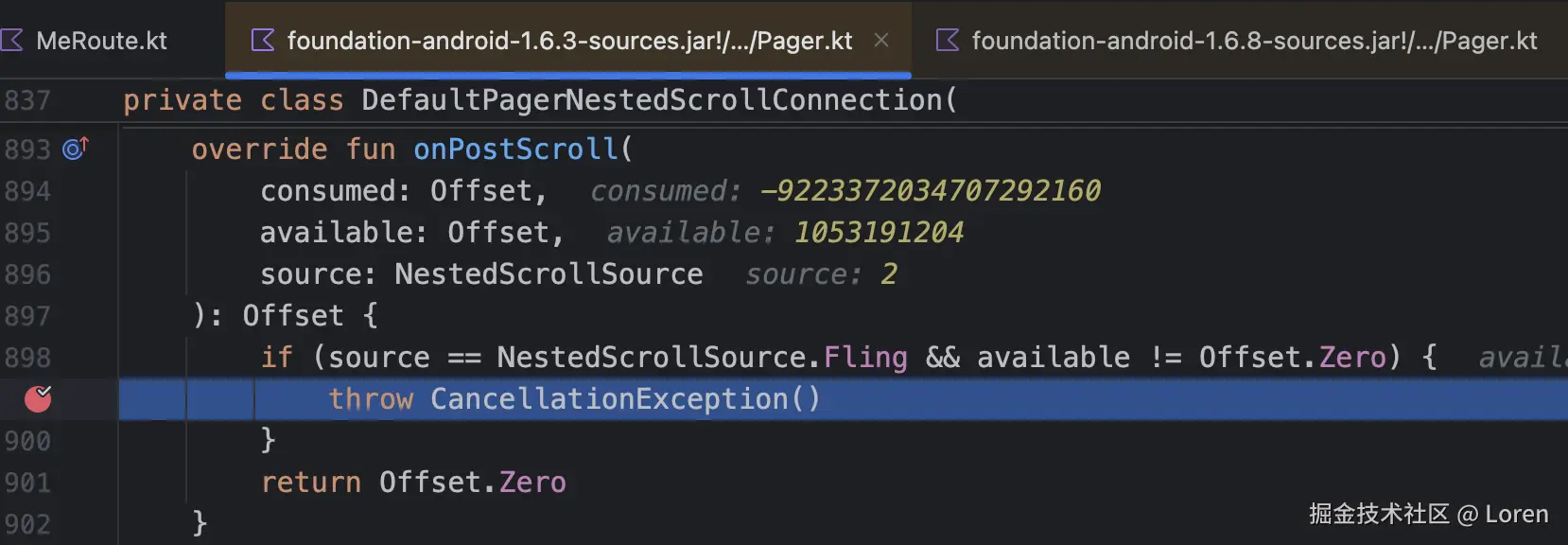Click CancellationException in the throw statement

point(609,399)
